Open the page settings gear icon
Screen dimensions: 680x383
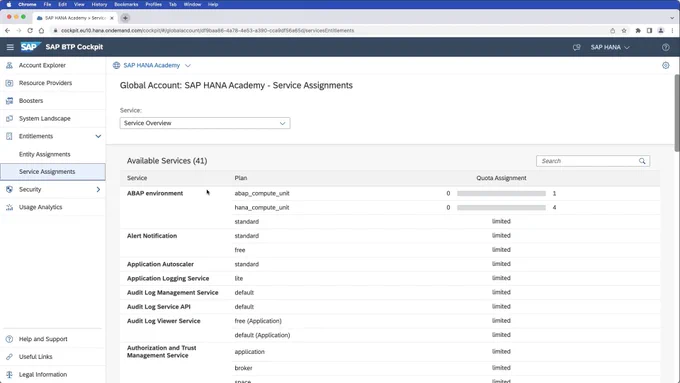(x=666, y=65)
